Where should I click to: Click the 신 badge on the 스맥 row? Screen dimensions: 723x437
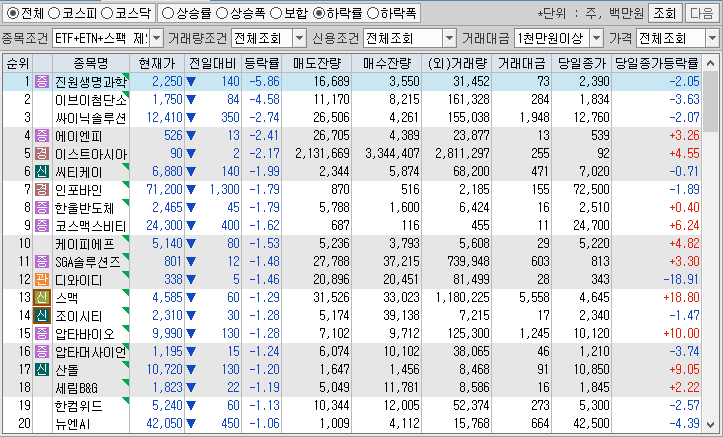pos(42,297)
